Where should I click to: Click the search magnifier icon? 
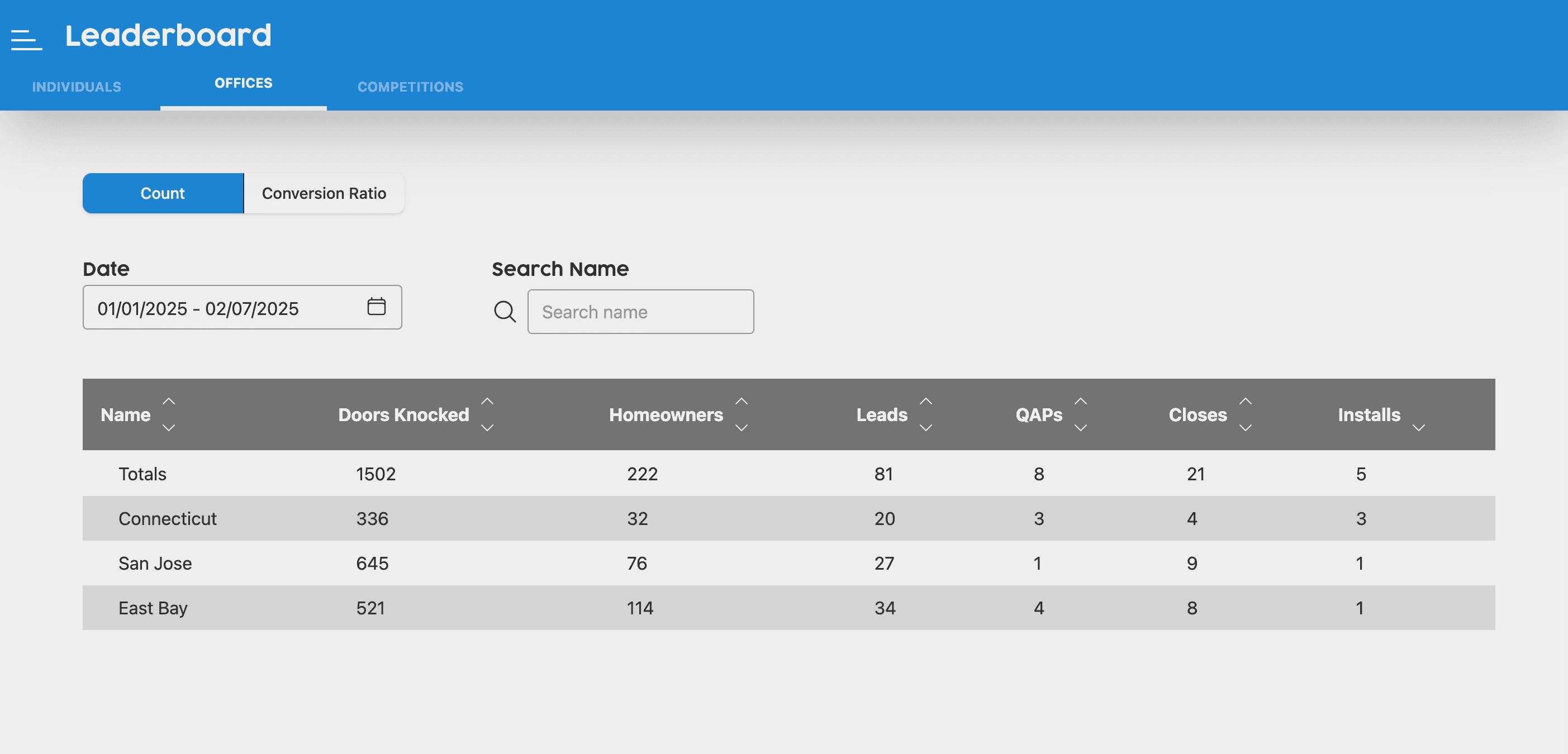click(x=505, y=312)
